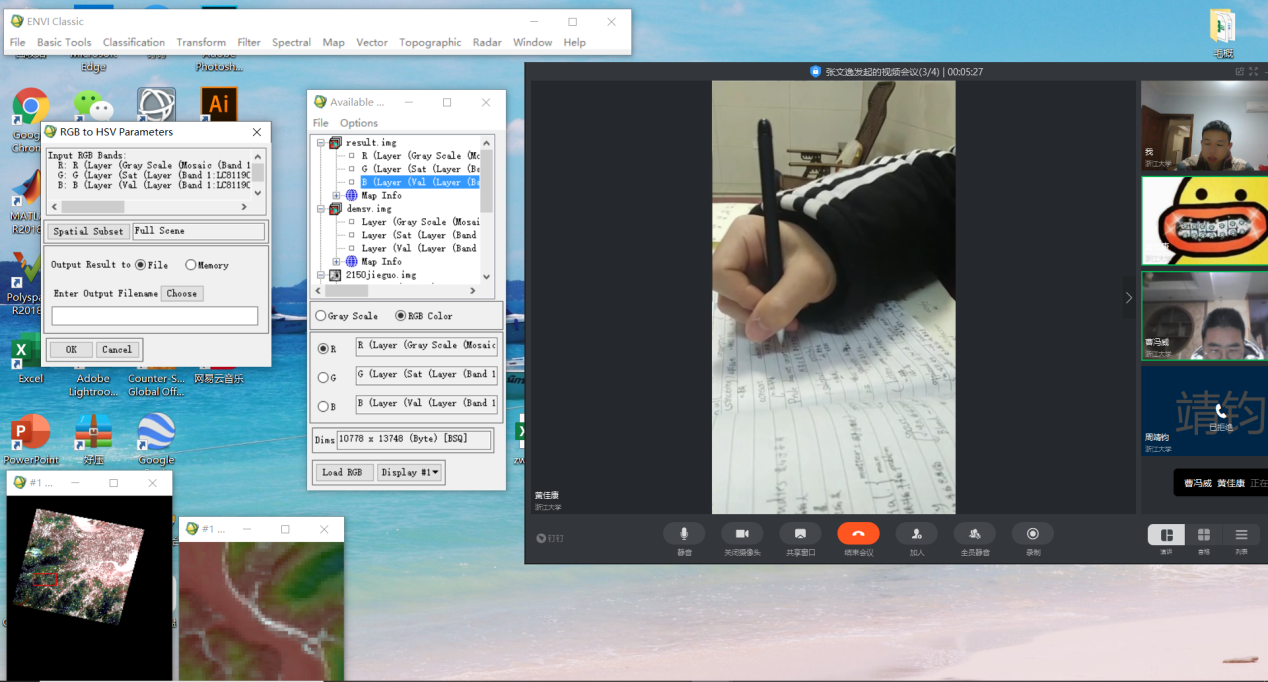
Task: Switch meeting to grid view layout
Action: (x=1203, y=535)
